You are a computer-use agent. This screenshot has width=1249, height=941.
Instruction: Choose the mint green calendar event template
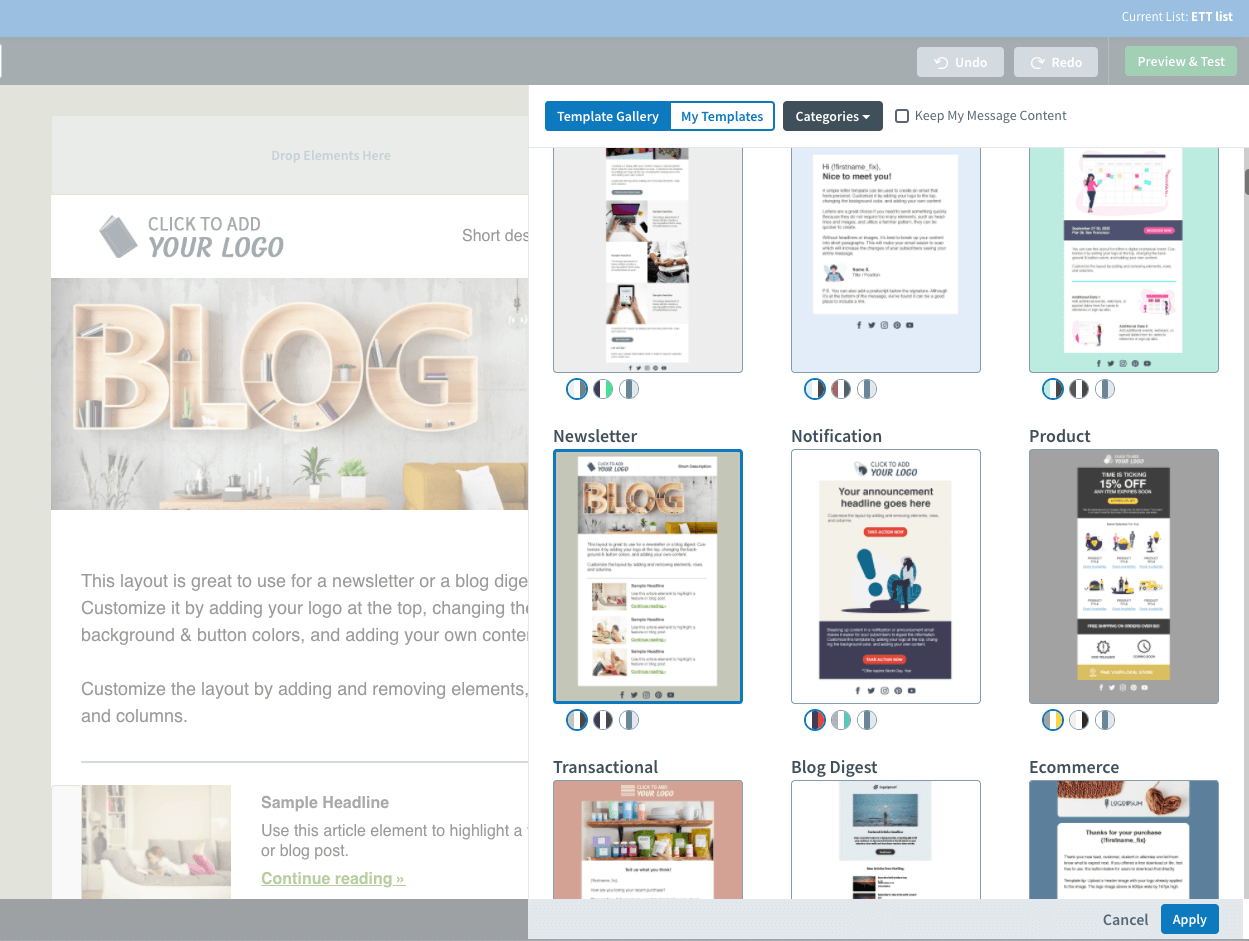point(1124,260)
